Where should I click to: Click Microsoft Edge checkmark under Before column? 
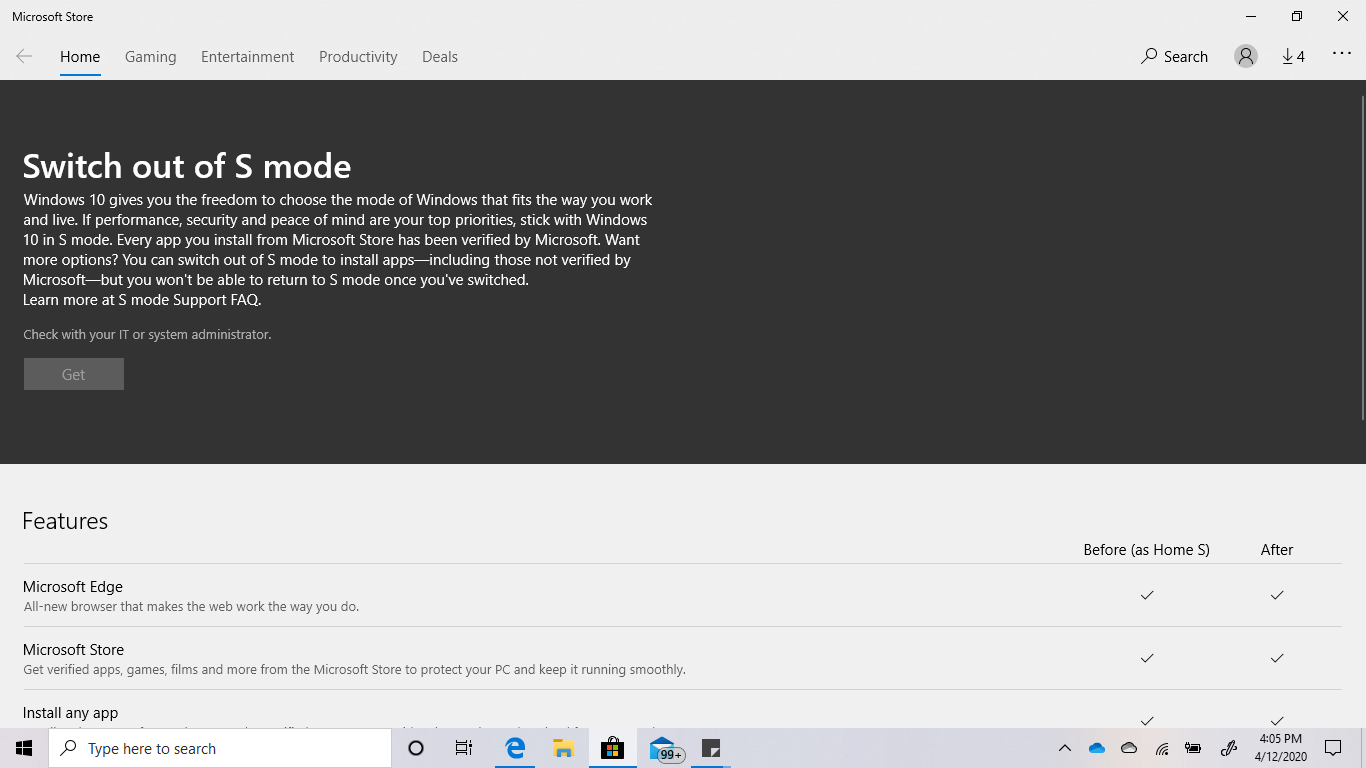(1147, 595)
